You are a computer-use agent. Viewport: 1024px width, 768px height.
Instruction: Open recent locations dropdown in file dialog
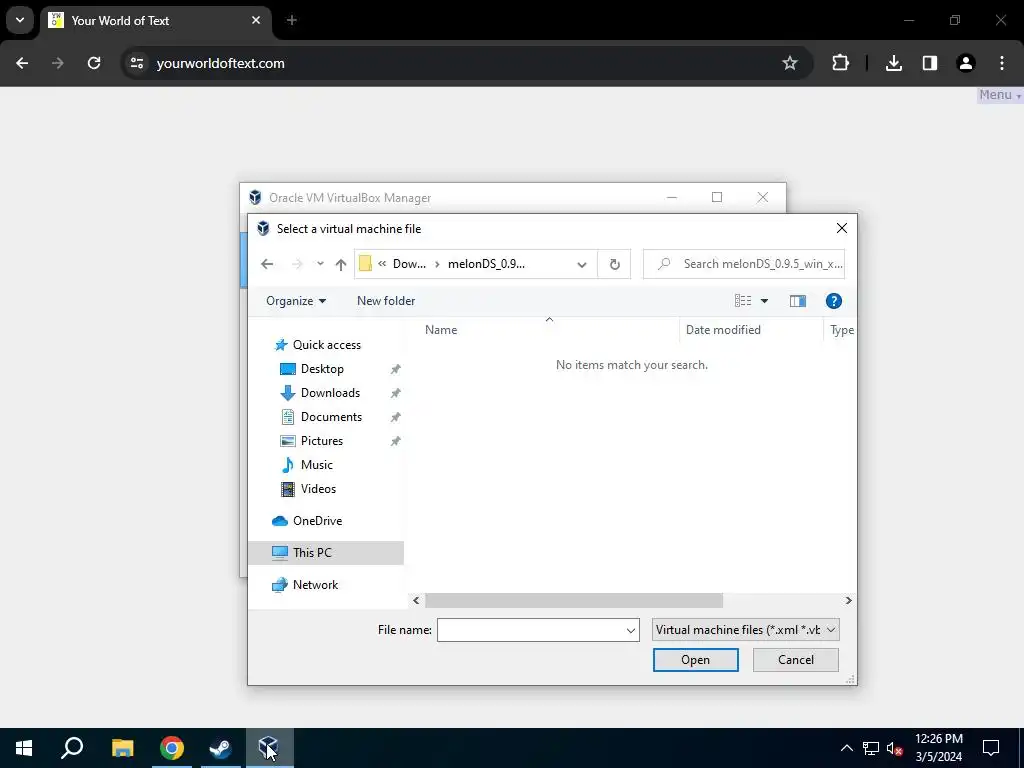pos(320,264)
